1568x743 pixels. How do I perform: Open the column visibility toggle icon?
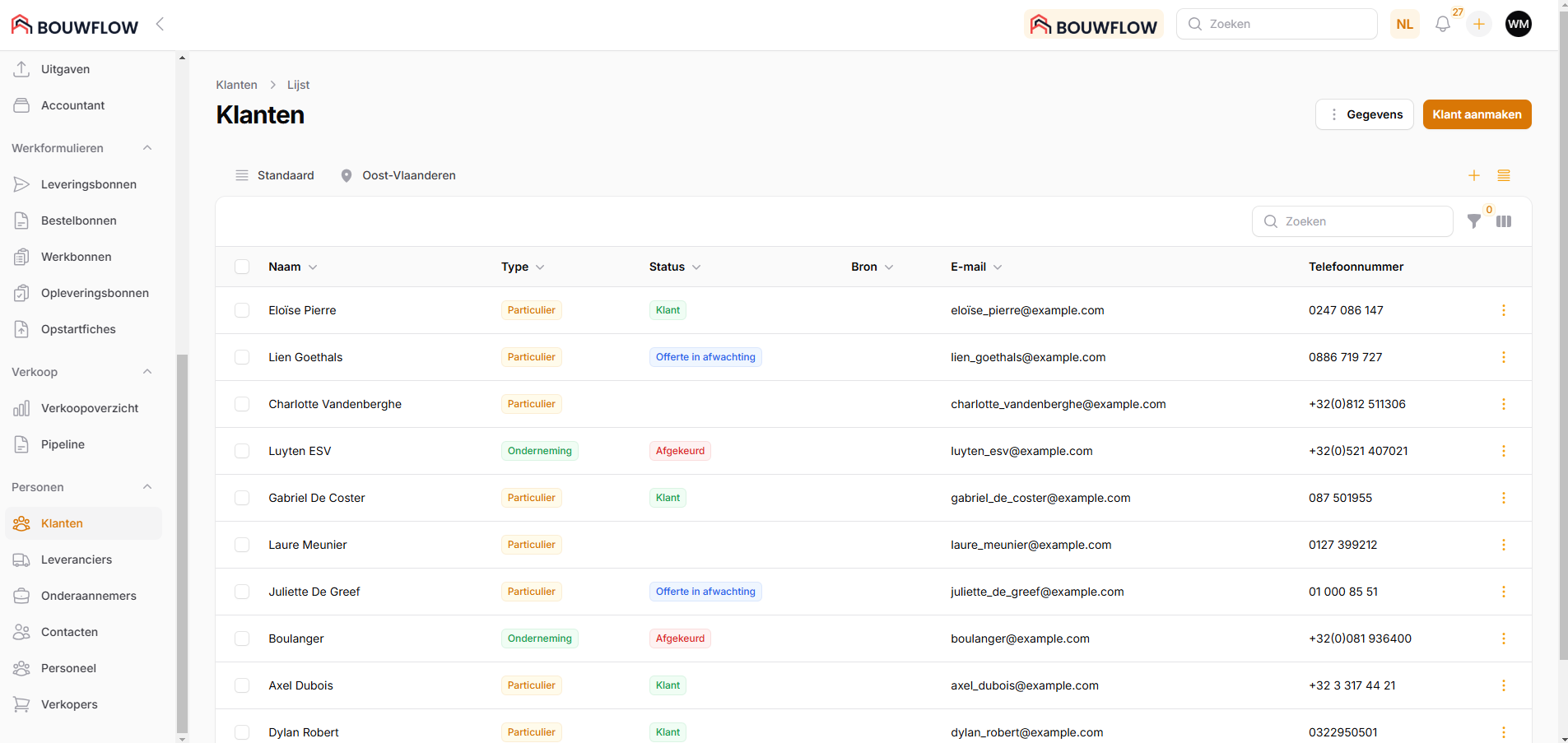click(1504, 221)
